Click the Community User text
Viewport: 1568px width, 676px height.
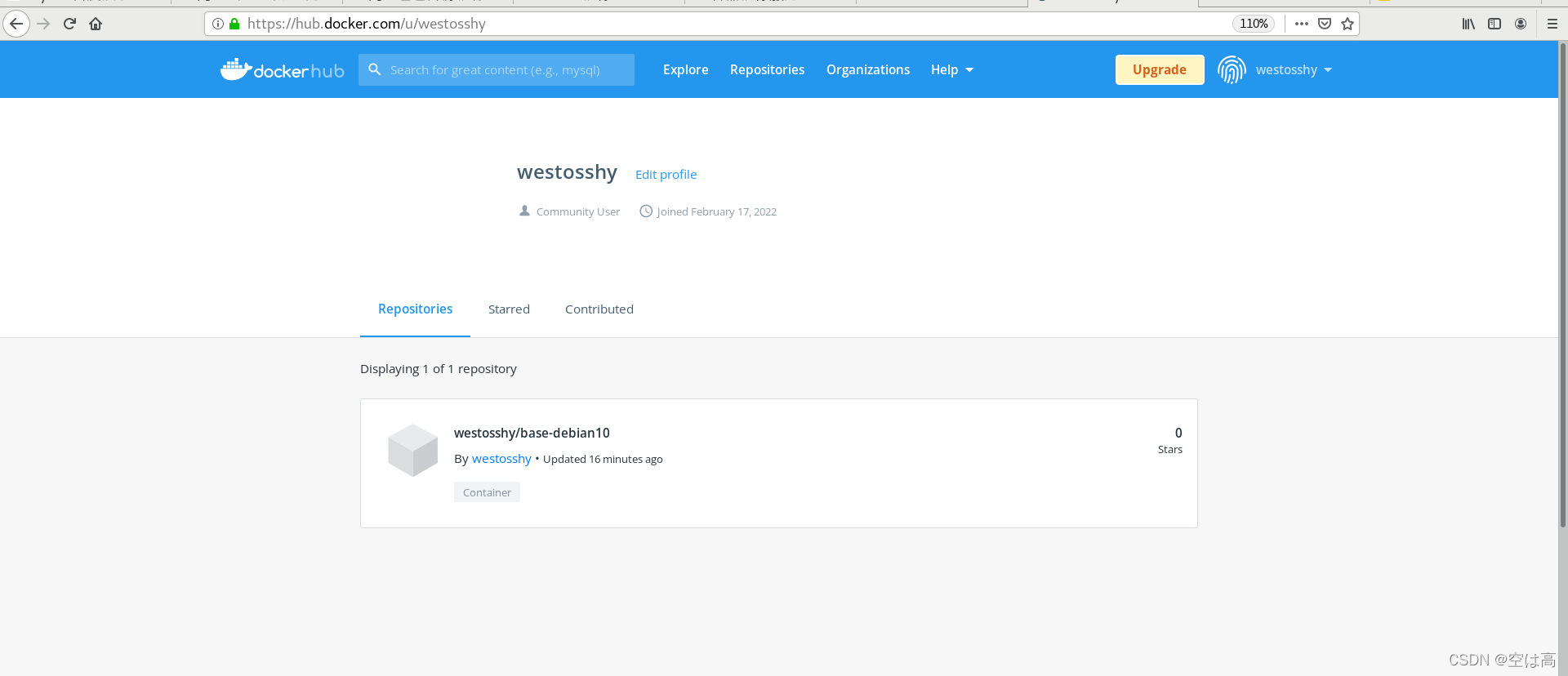coord(578,211)
